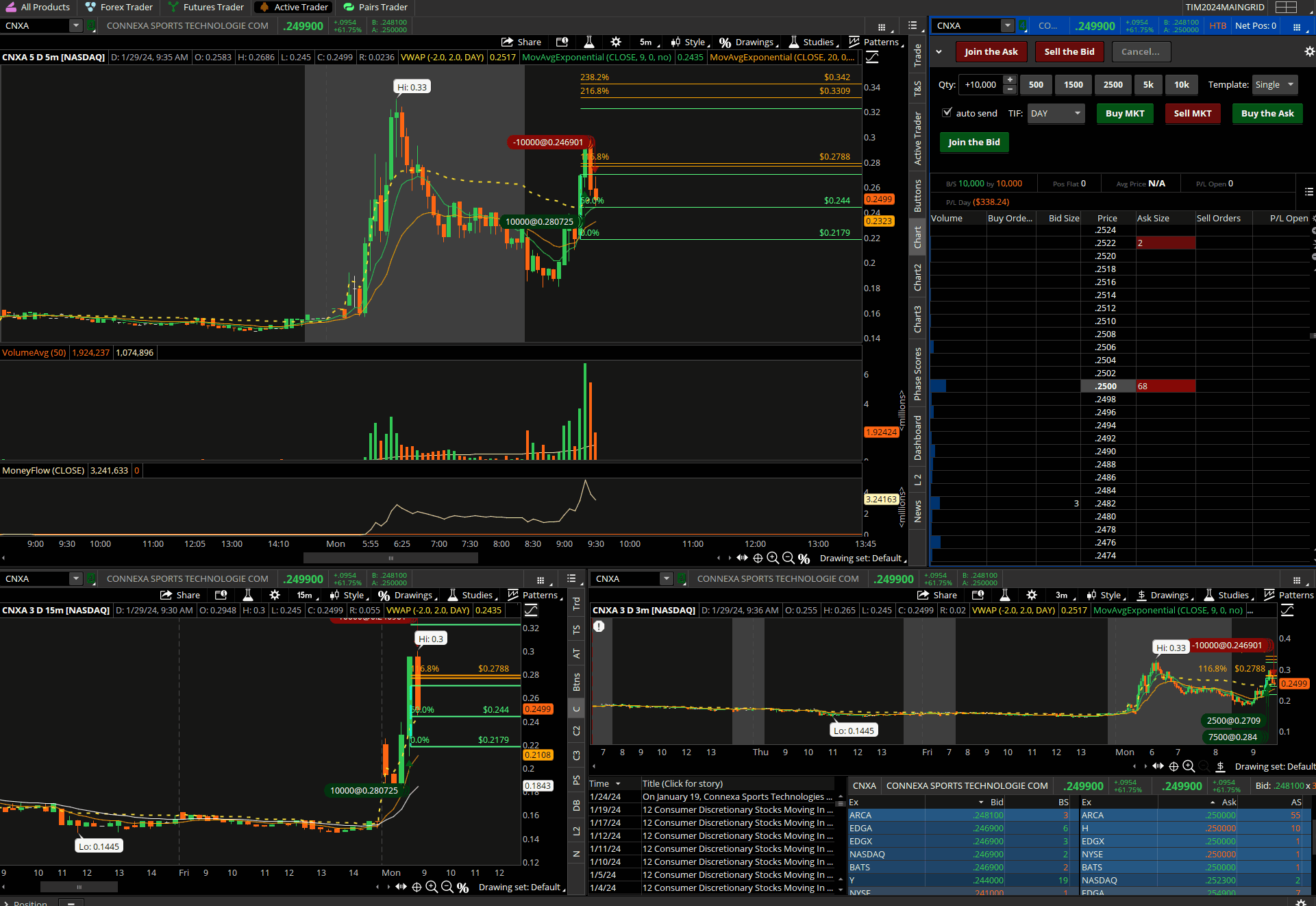Click crosshair pan icon below main chart

click(758, 558)
